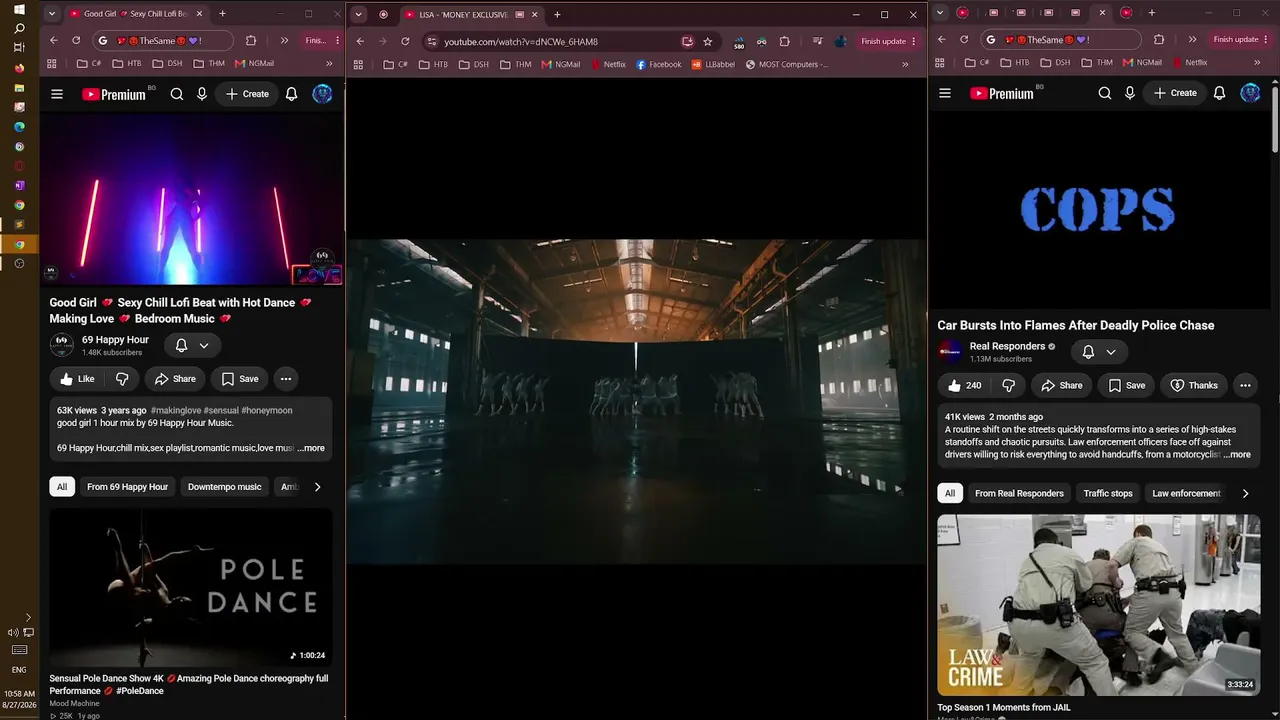Open OneNote from the taskbar
This screenshot has width=1280, height=720.
coord(19,186)
